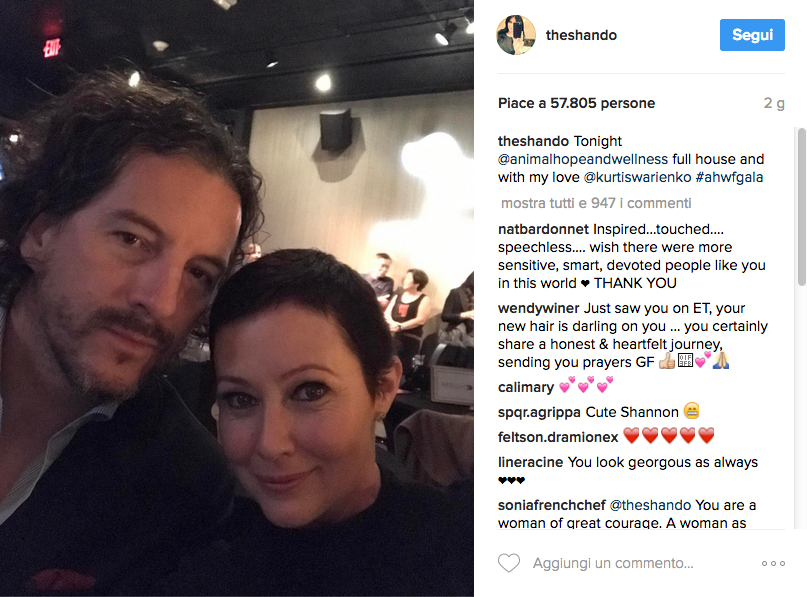The height and width of the screenshot is (597, 807).
Task: Open wendywiner commenter profile
Action: [538, 308]
